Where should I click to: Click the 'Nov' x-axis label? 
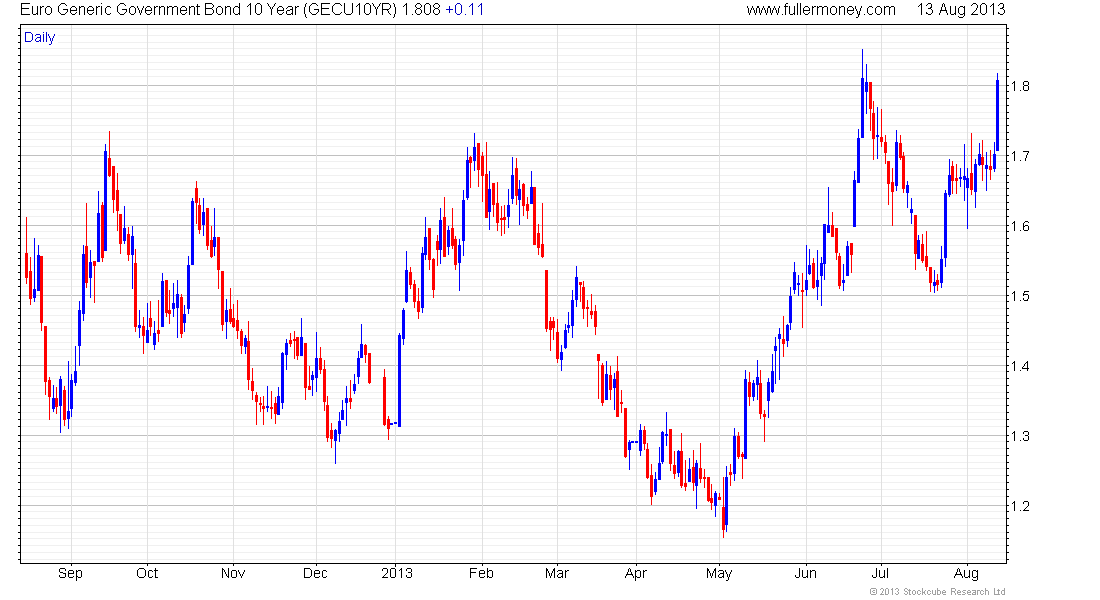tap(233, 573)
